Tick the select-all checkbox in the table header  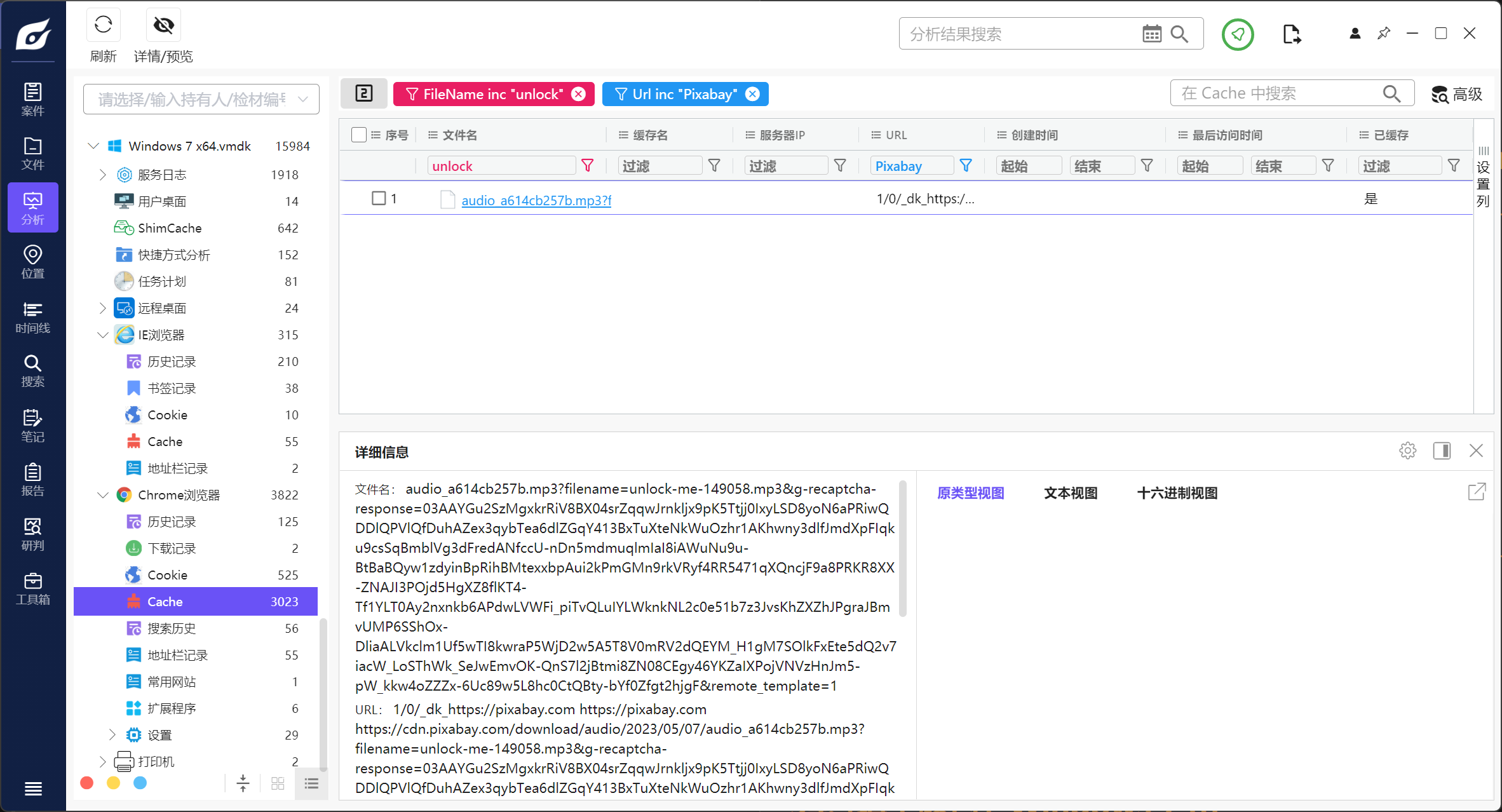click(359, 135)
